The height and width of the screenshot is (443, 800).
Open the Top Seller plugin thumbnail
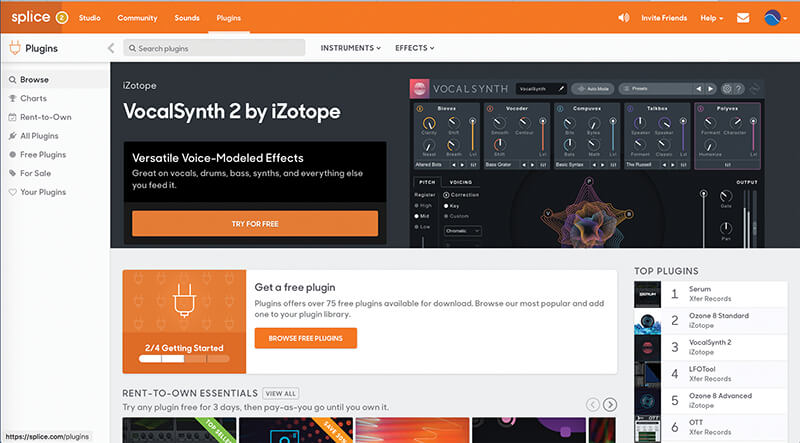tap(180, 430)
